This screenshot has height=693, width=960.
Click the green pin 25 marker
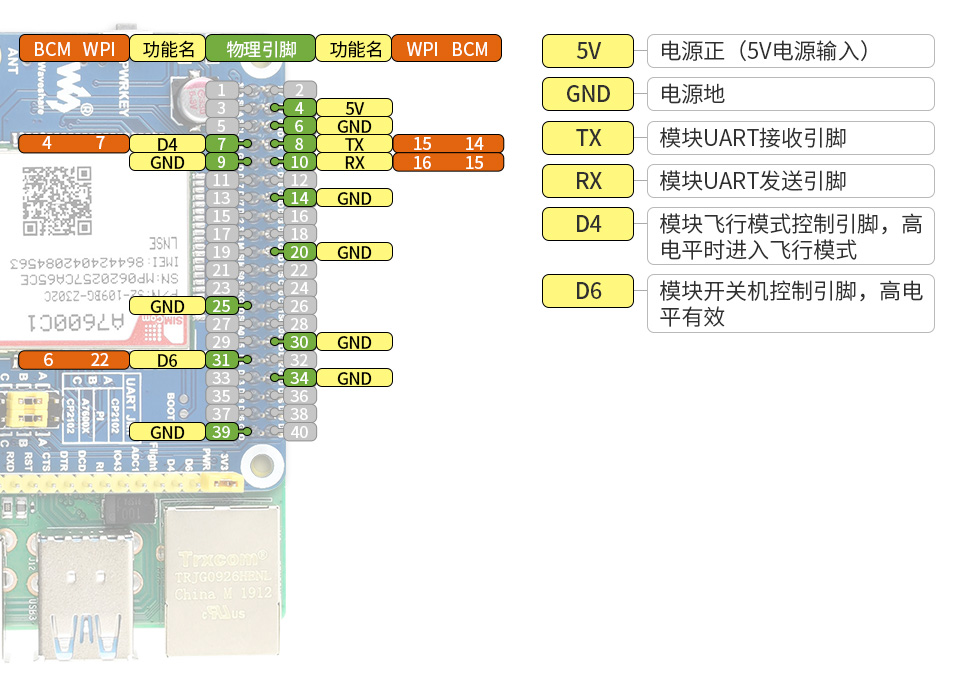click(x=221, y=306)
